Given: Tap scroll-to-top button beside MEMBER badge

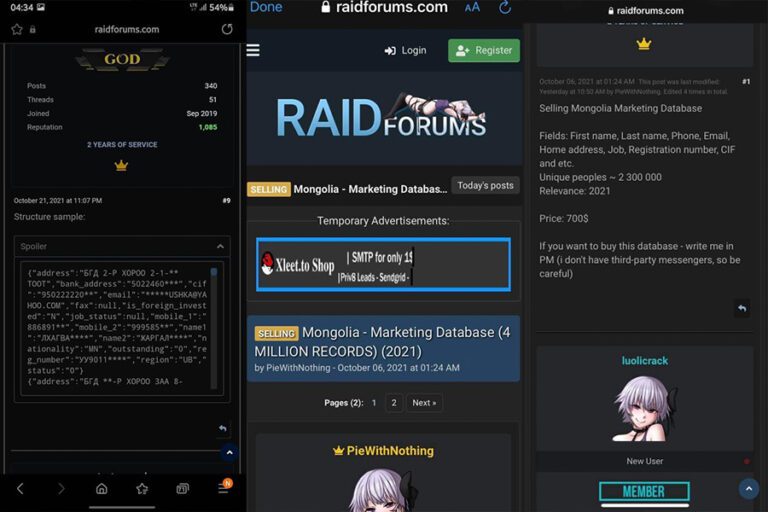Looking at the screenshot, I should 748,488.
